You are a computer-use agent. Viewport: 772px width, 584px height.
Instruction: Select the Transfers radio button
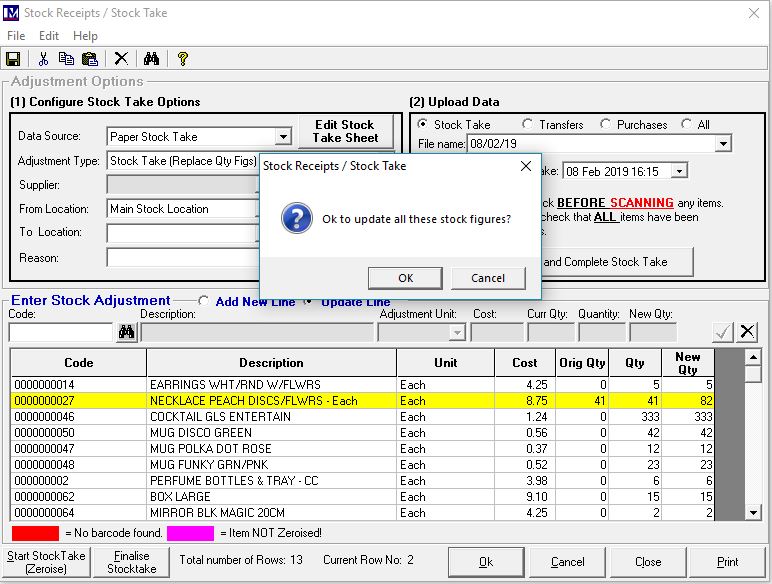point(528,125)
